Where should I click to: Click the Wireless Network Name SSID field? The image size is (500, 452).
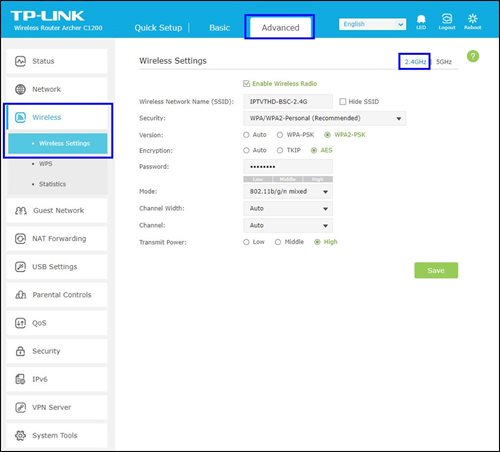288,102
